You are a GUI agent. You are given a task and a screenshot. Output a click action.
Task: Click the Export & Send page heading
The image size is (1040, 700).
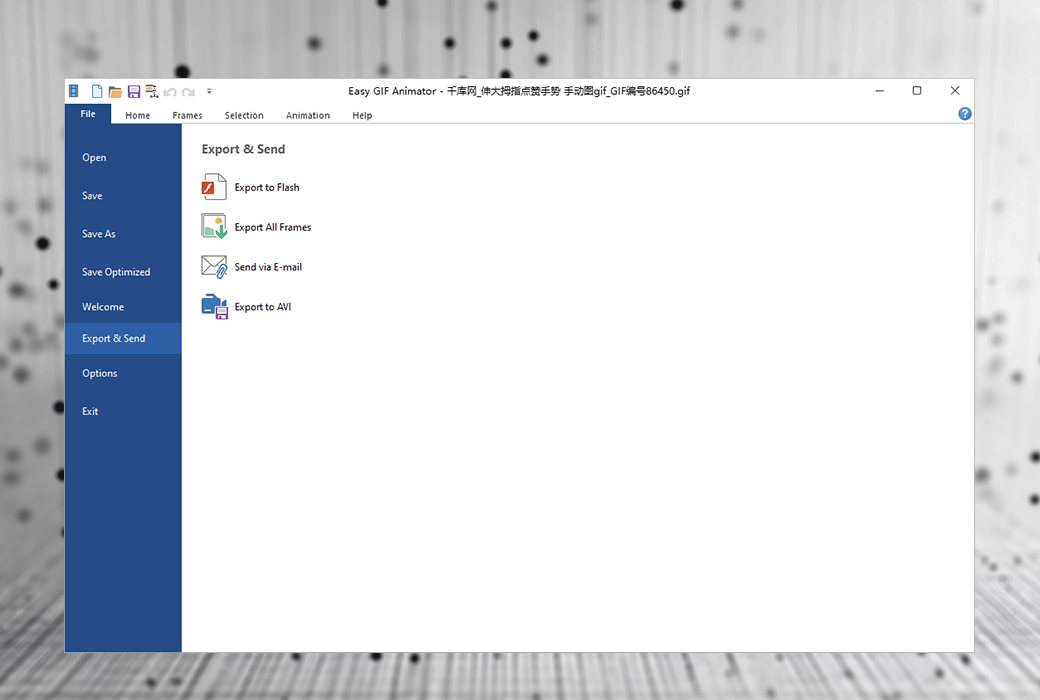tap(243, 149)
